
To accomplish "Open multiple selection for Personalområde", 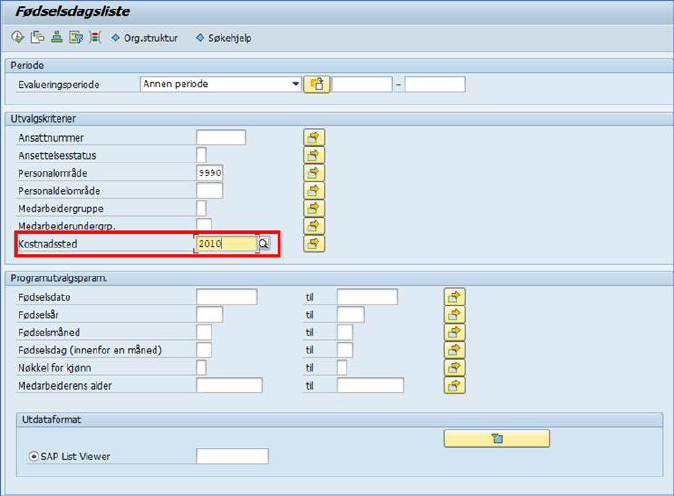I will click(314, 173).
